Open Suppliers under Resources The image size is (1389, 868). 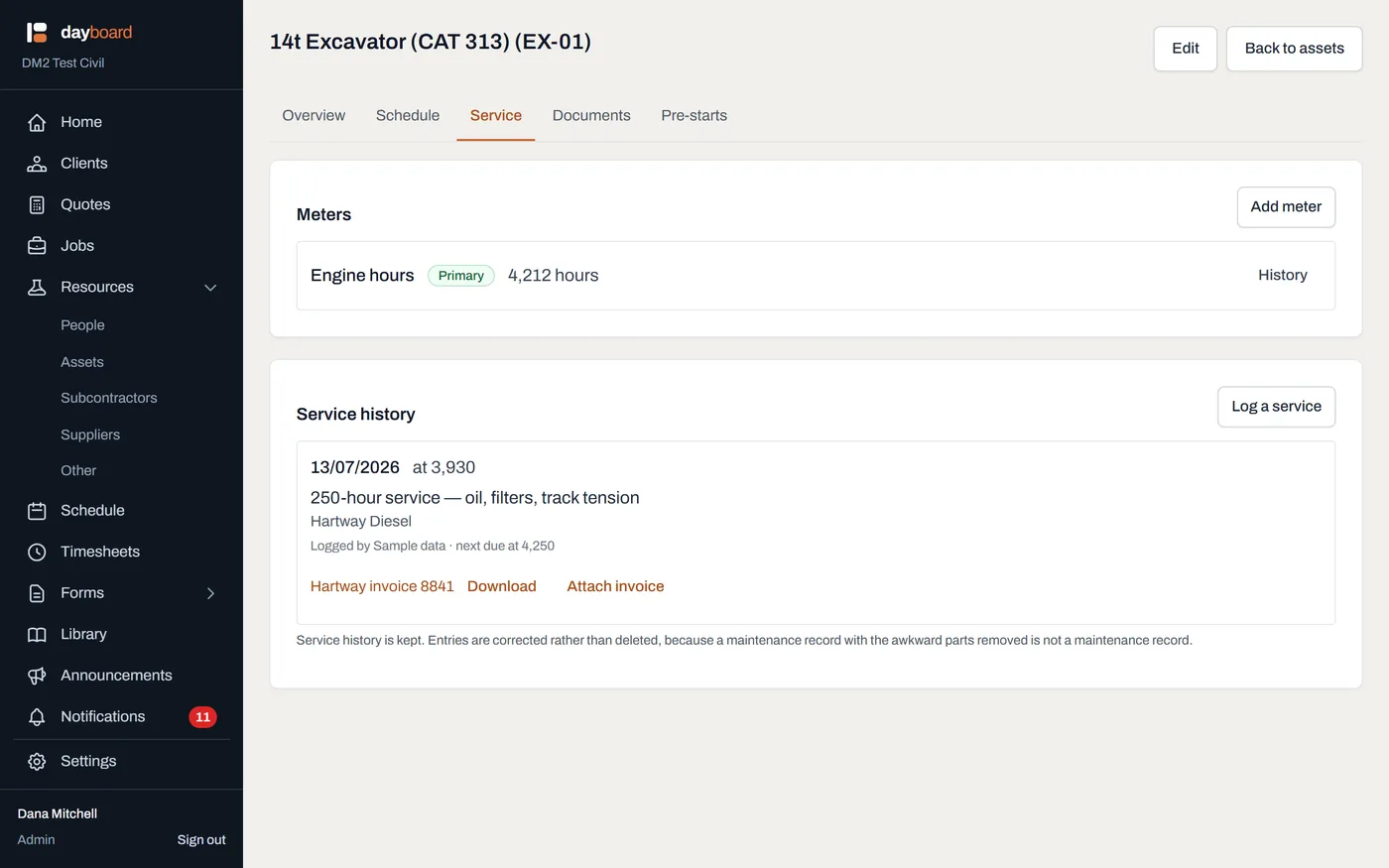(x=90, y=434)
